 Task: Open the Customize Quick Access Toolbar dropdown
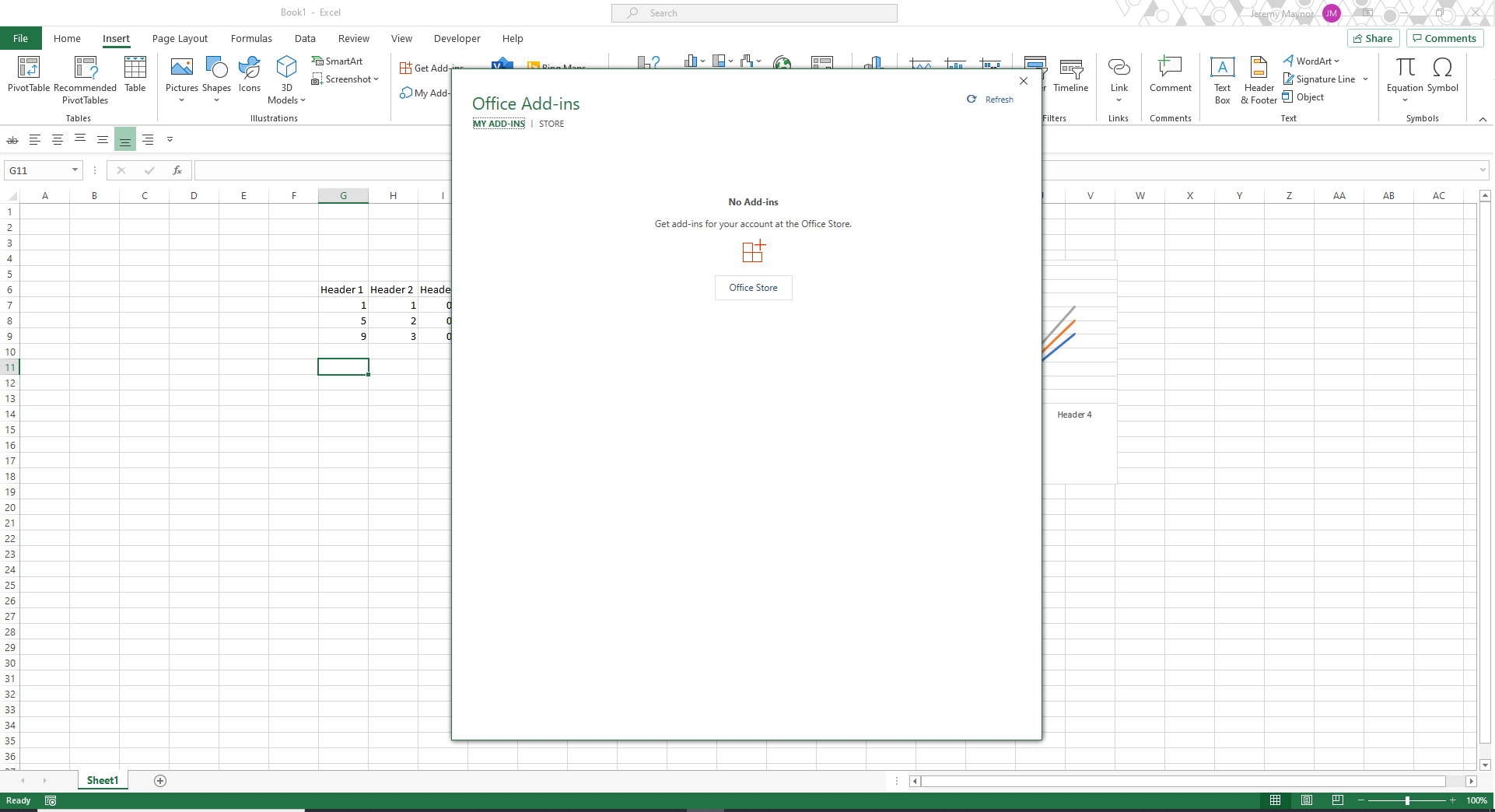pos(170,140)
